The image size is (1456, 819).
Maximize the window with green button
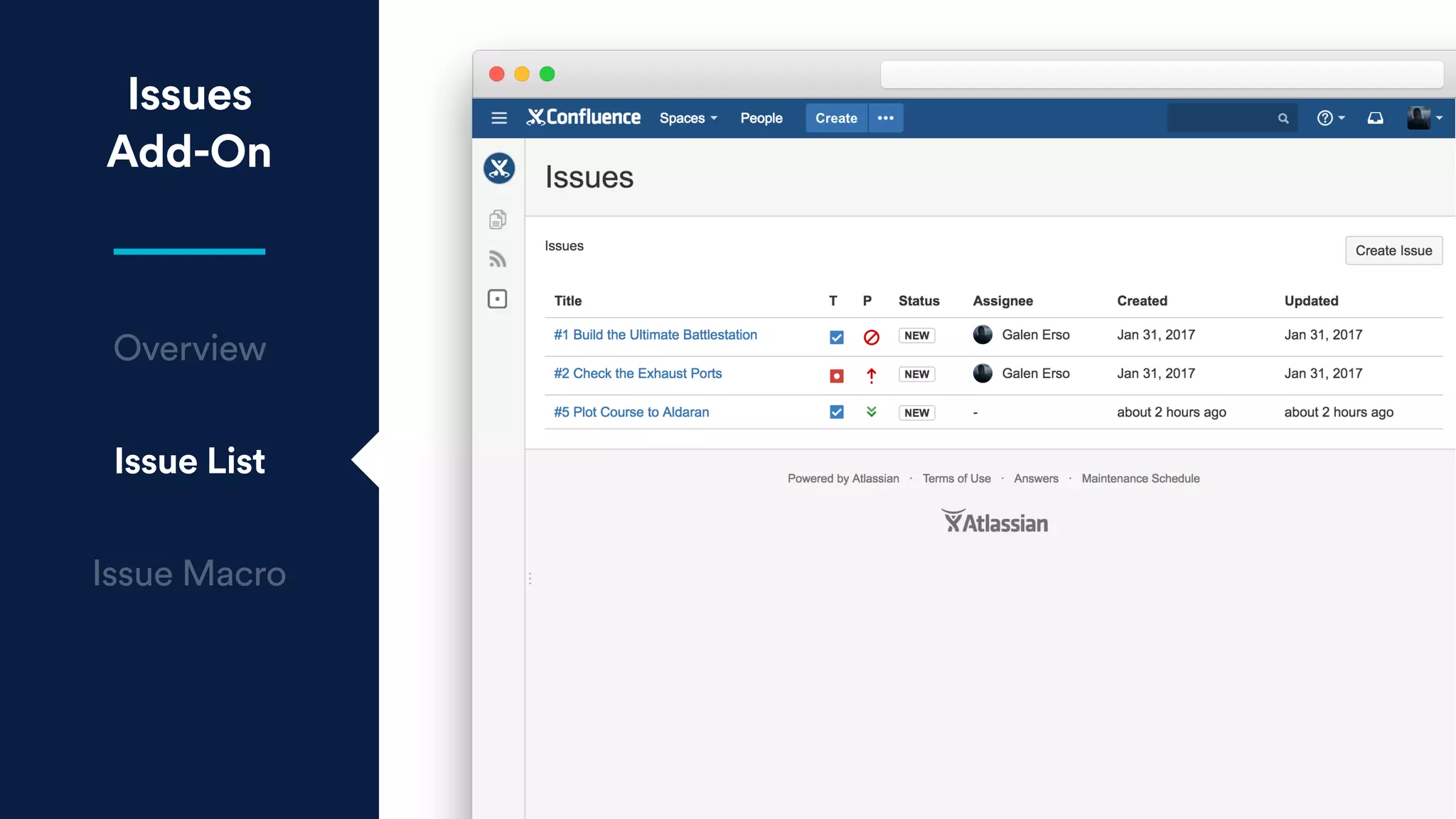click(x=547, y=74)
